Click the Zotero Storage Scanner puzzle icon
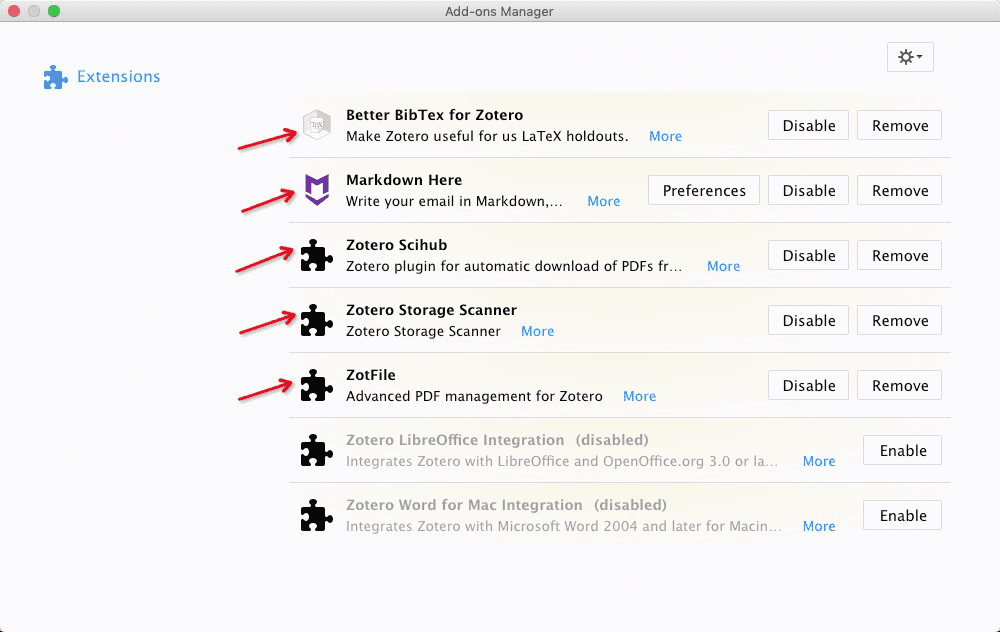 coord(316,320)
